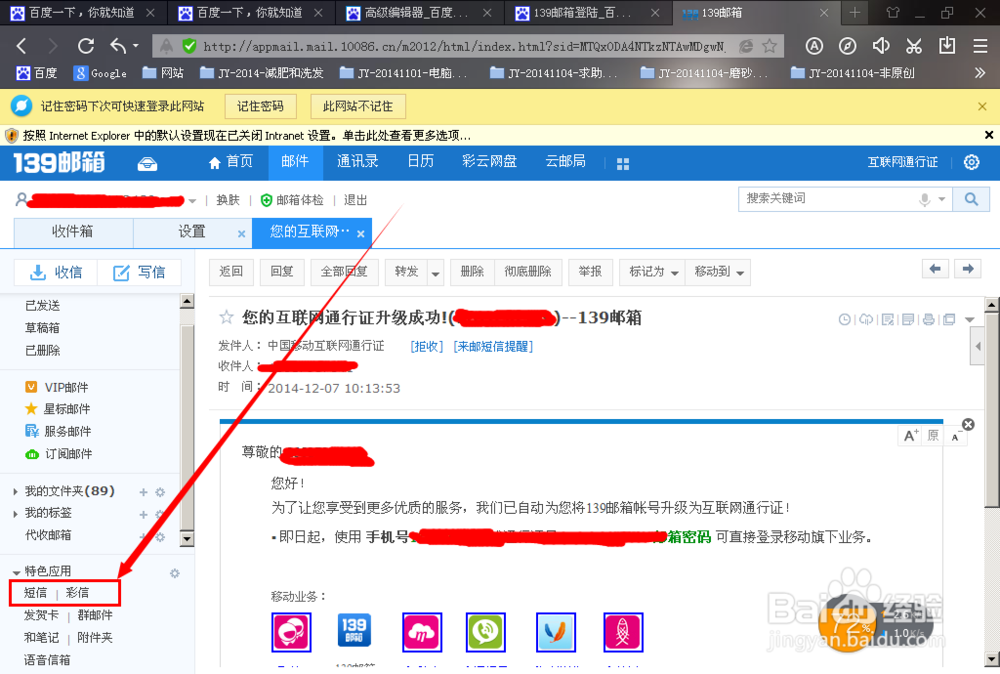The width and height of the screenshot is (1000, 674).
Task: Click the mailbox inbox icon beside 139邮箱 logo
Action: tap(147, 164)
